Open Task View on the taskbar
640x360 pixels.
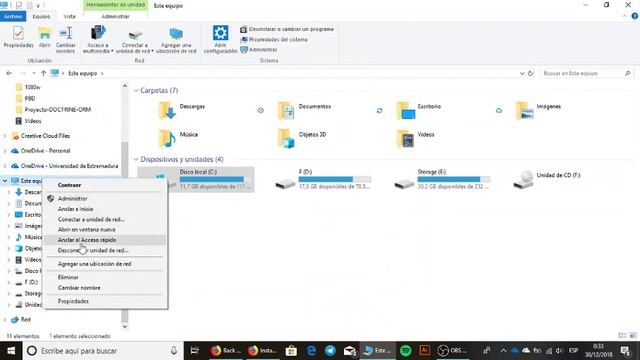(195, 351)
